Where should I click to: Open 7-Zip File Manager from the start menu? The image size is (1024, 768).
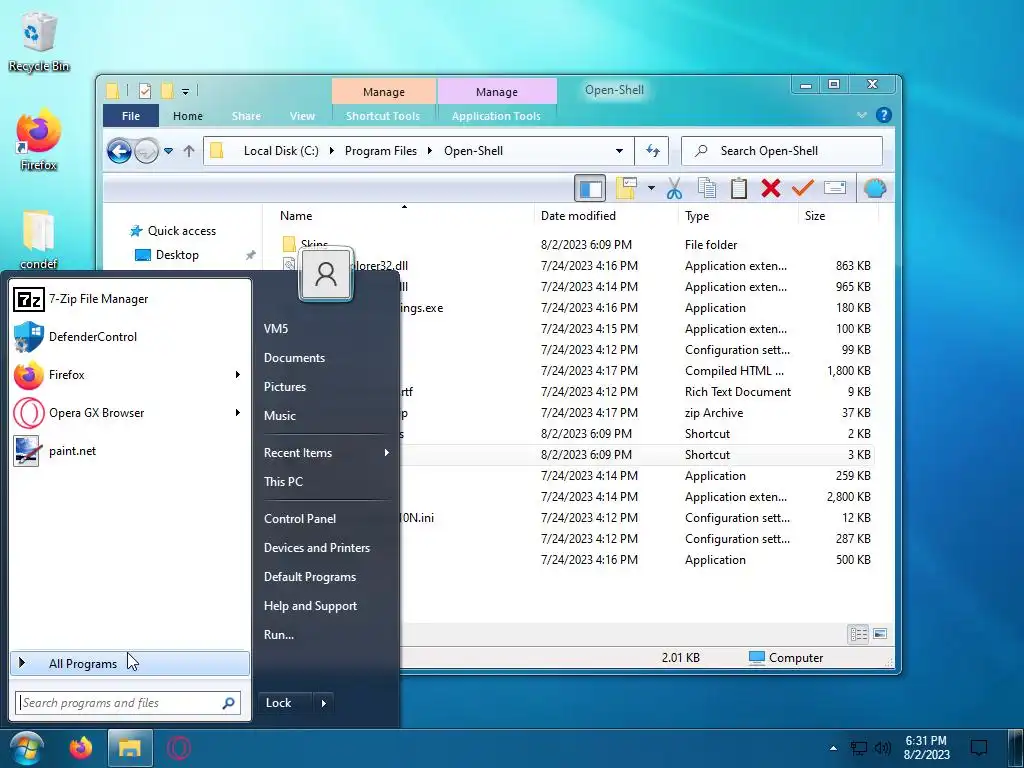click(x=130, y=299)
